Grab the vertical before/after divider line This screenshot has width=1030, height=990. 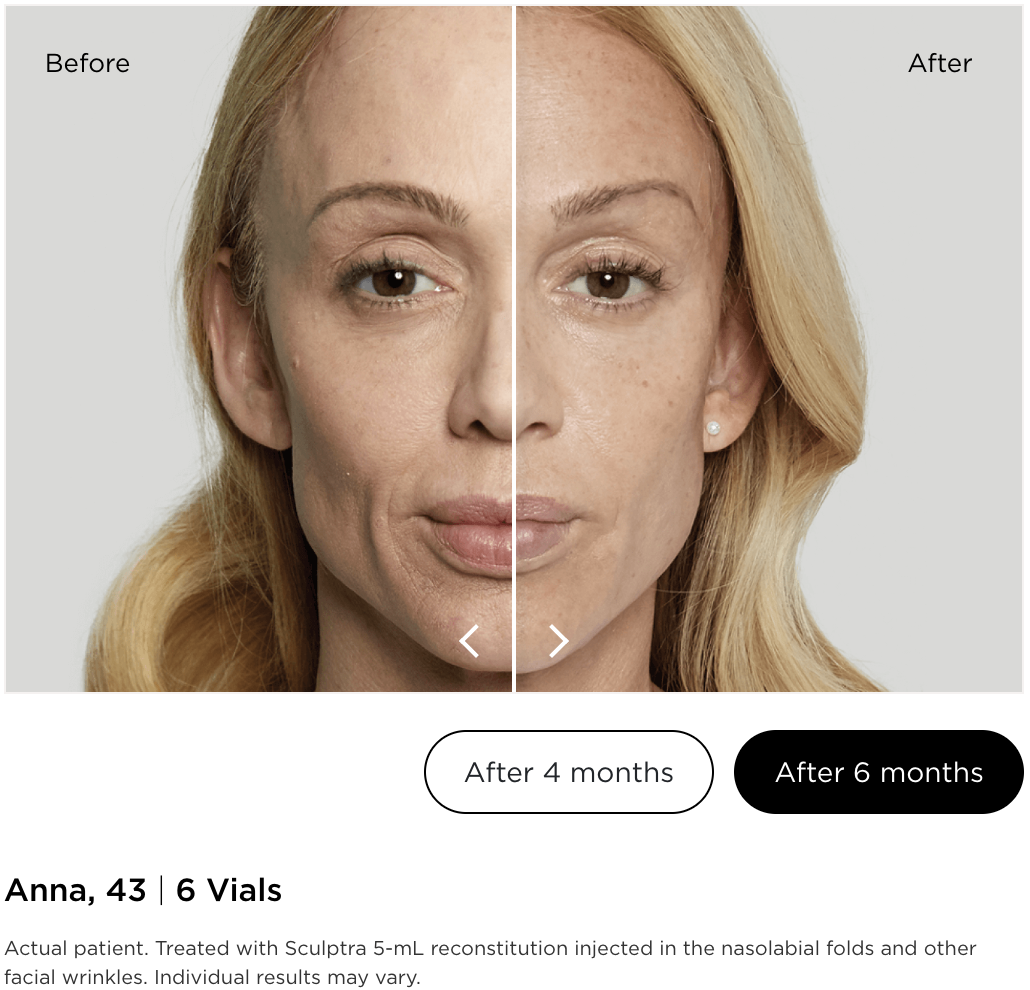tap(514, 348)
